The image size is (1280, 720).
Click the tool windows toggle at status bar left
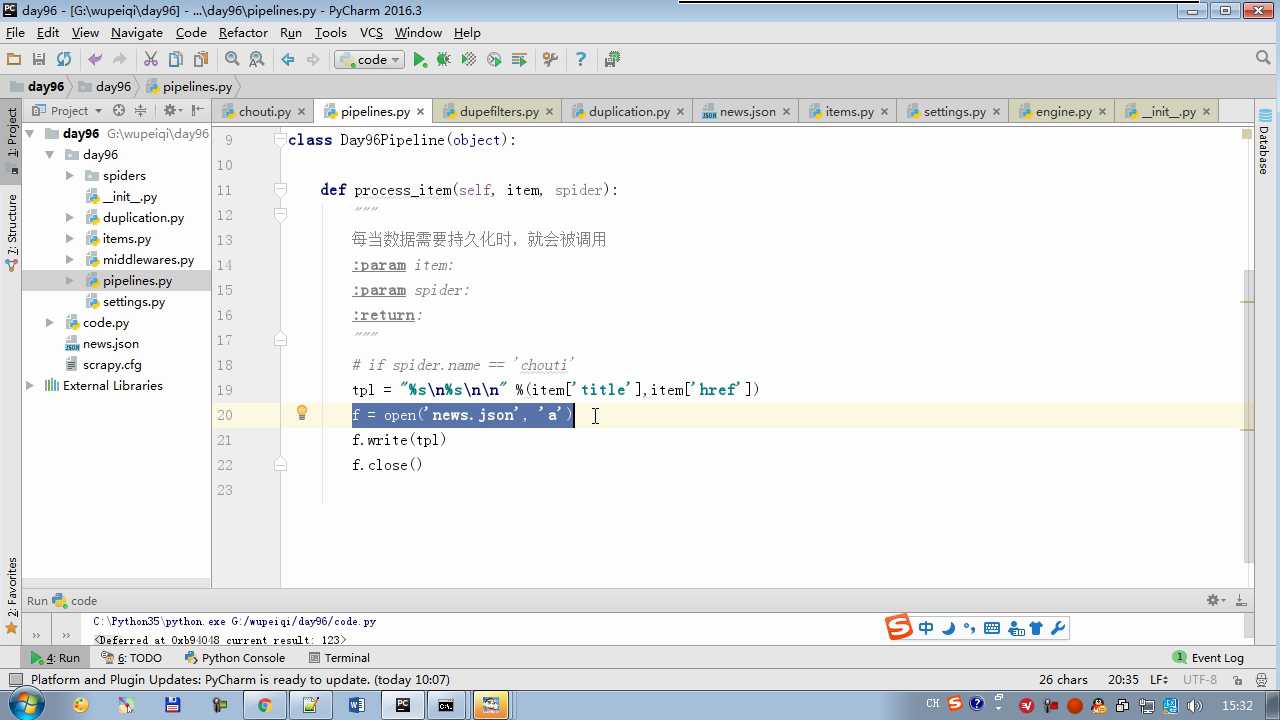[14, 680]
